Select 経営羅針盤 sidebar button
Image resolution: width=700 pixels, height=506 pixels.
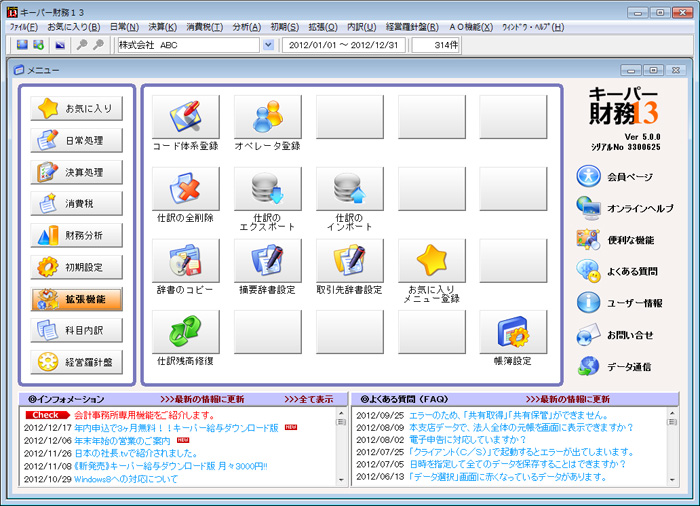pos(76,362)
